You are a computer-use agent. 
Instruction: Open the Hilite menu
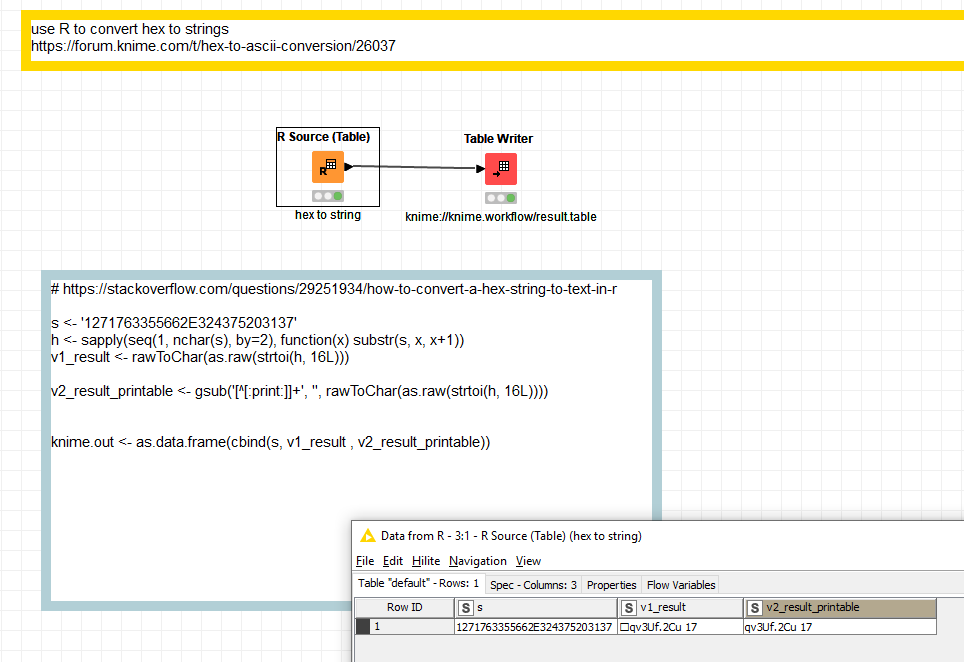click(x=426, y=561)
